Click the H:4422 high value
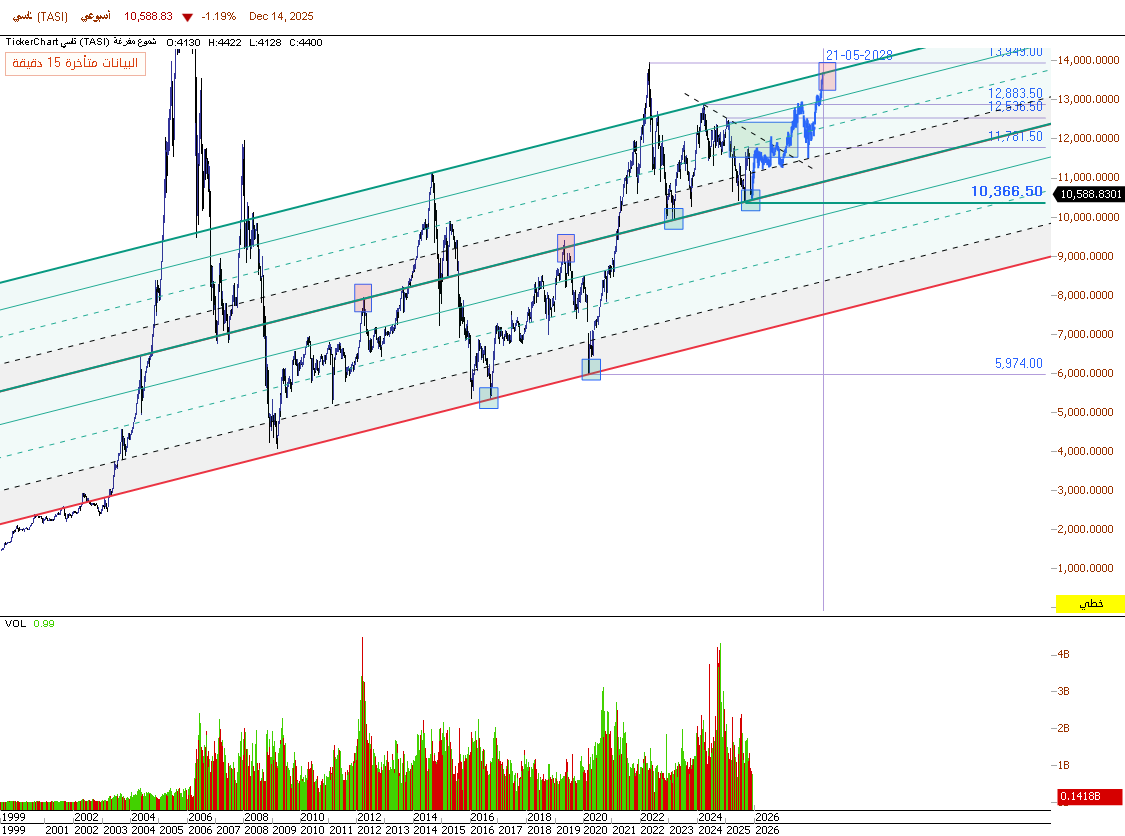 225,42
